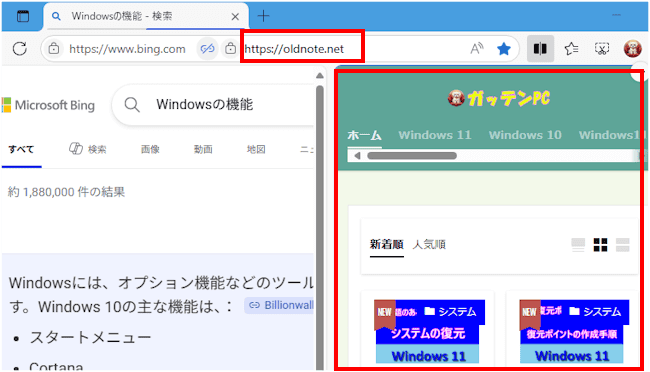Toggle the split screen button
The width and height of the screenshot is (650, 372).
click(540, 49)
